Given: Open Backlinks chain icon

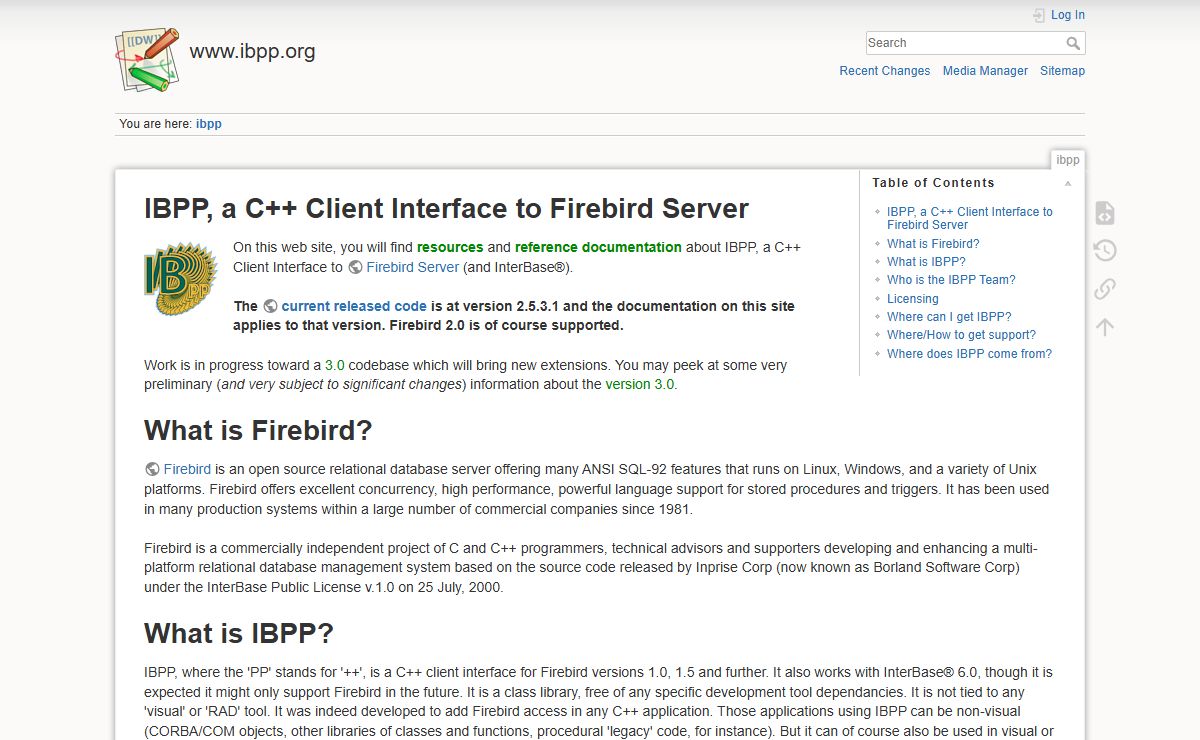Looking at the screenshot, I should click(x=1104, y=289).
